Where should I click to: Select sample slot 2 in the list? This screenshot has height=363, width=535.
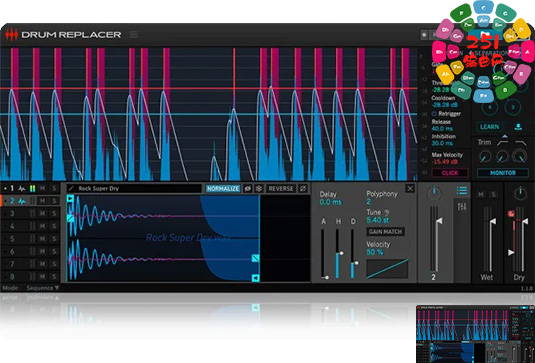click(x=12, y=201)
